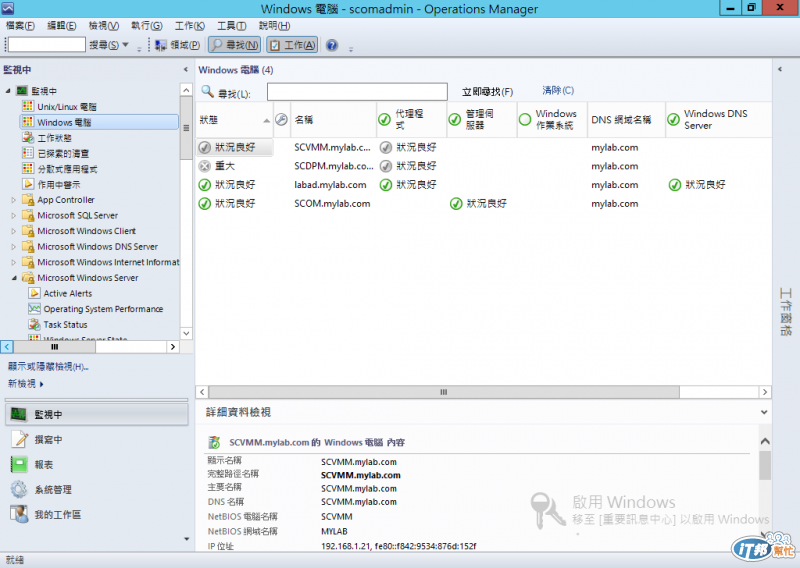Viewport: 800px width, 568px height.
Task: Click the 尋找(L) search text field
Action: [357, 92]
